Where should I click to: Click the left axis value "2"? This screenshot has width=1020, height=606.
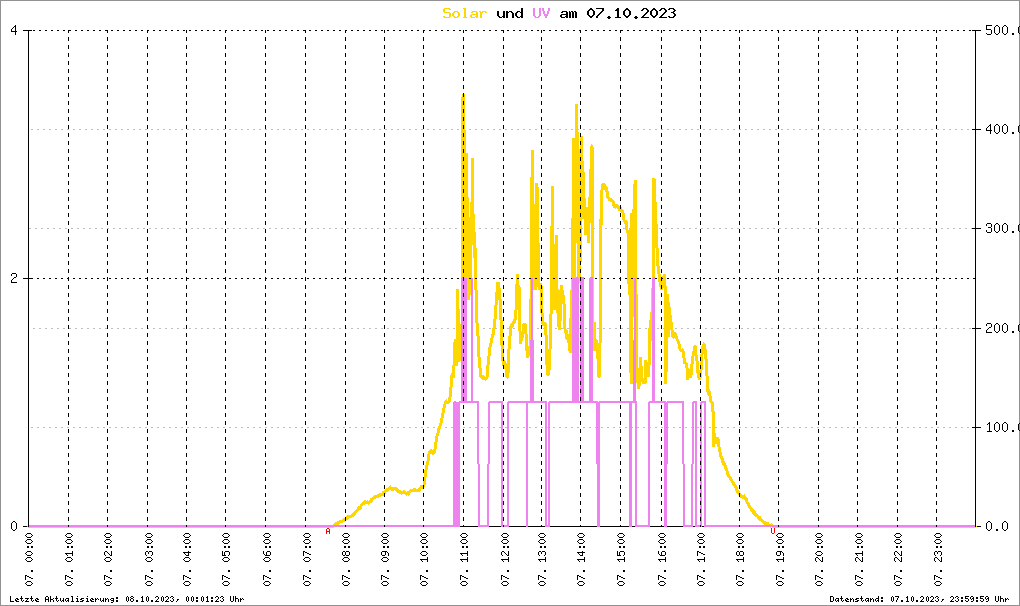click(x=14, y=278)
